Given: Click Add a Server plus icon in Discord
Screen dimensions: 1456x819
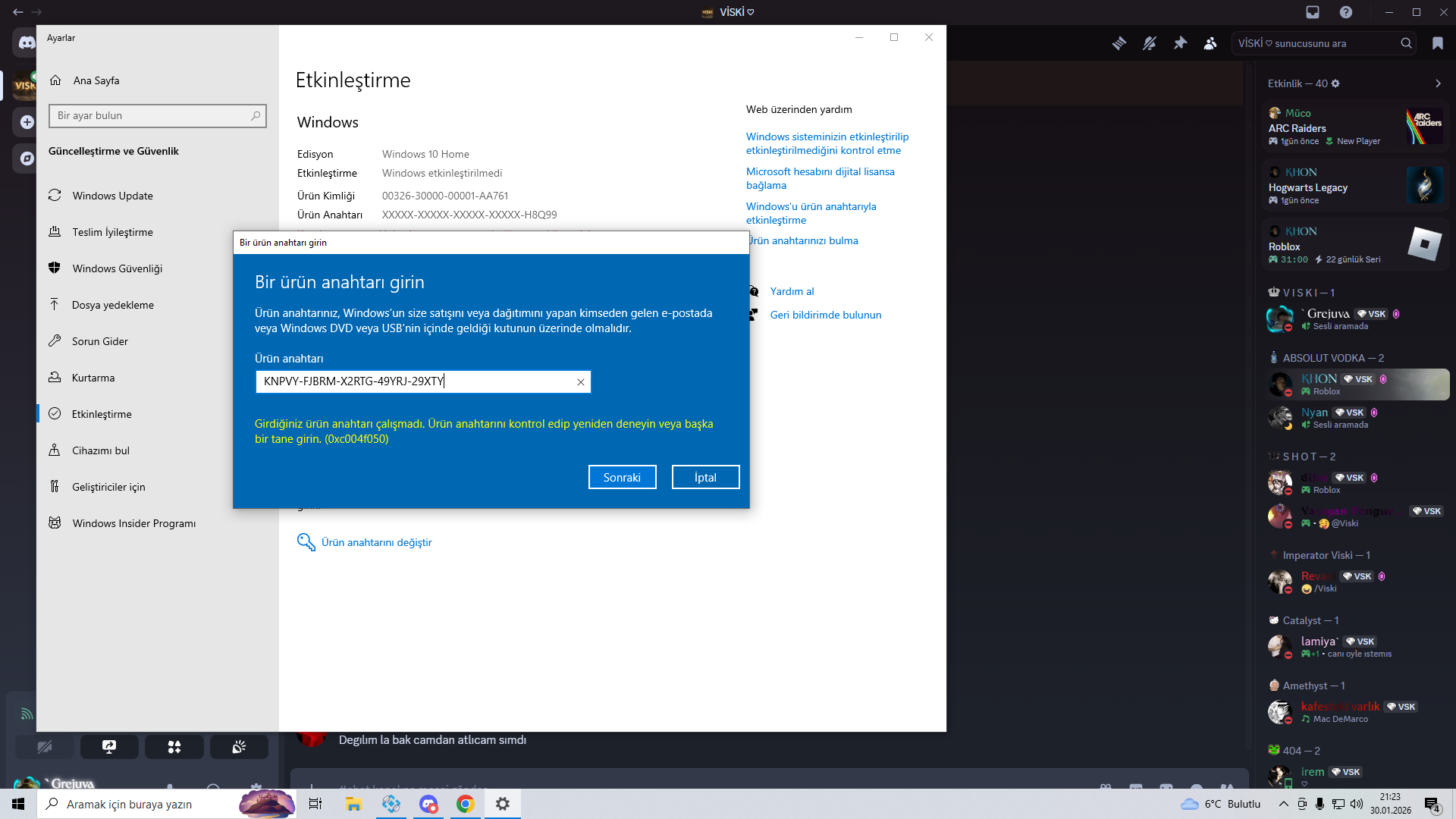Looking at the screenshot, I should (27, 122).
